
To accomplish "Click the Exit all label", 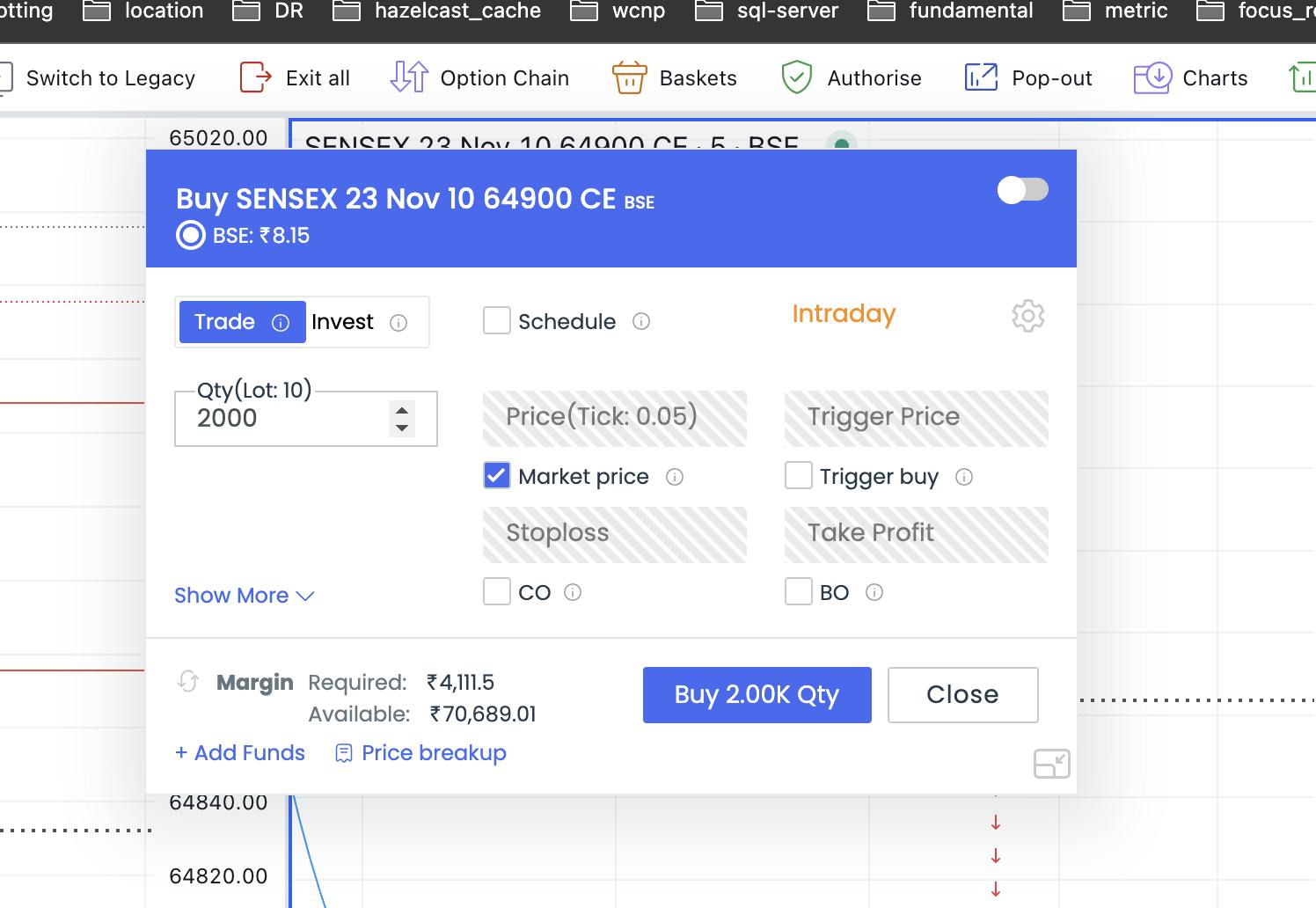I will 318,78.
